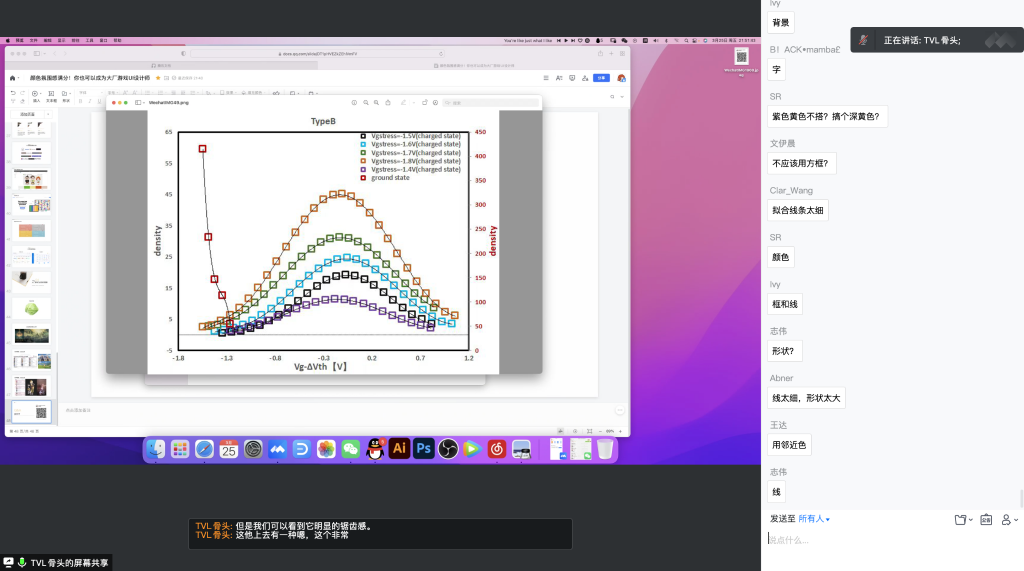Click the chat panel scrollbar
Viewport: 1024px width, 571px height.
click(x=1021, y=498)
